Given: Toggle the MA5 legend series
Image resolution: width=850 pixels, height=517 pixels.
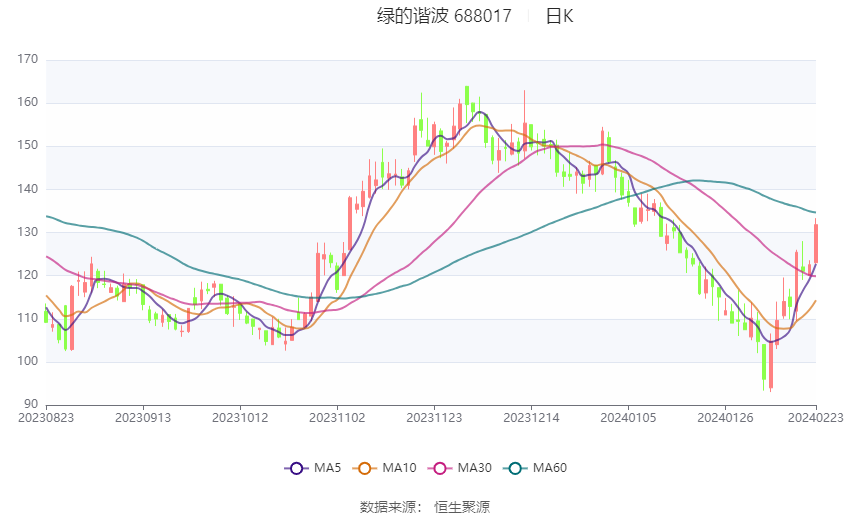Looking at the screenshot, I should coord(313,468).
